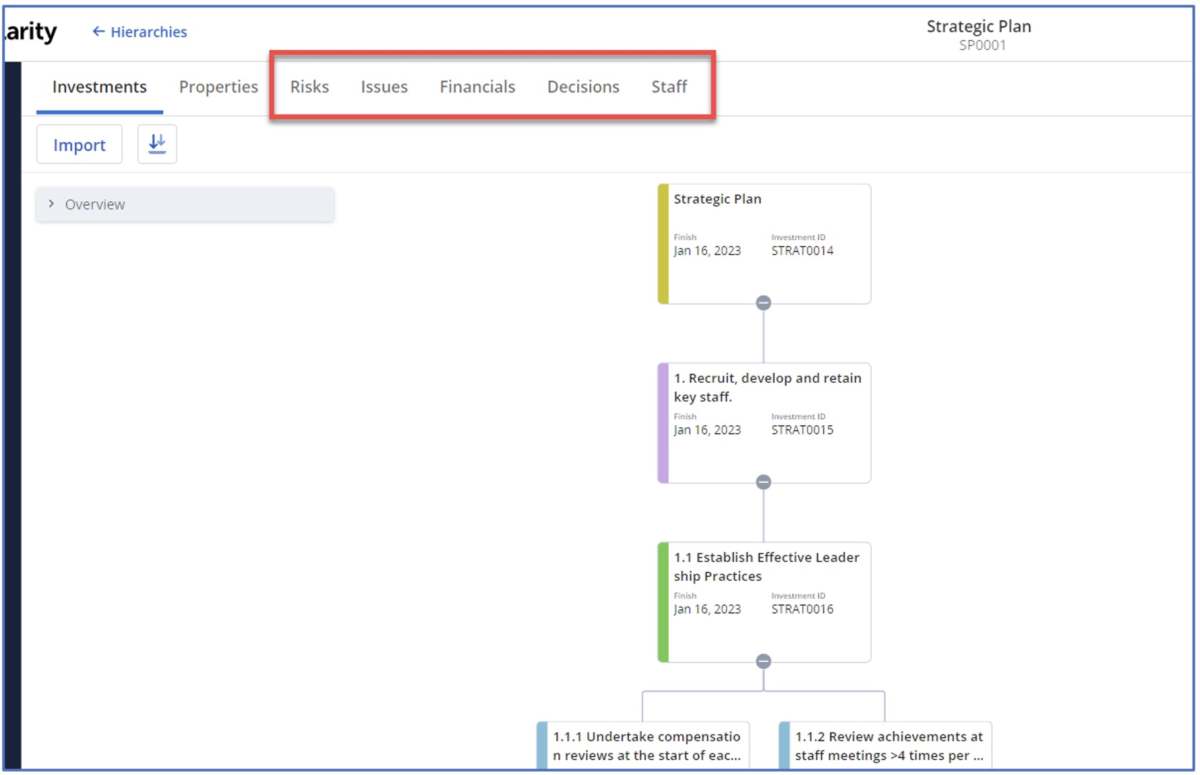
Task: Open the Properties tab
Action: point(218,87)
